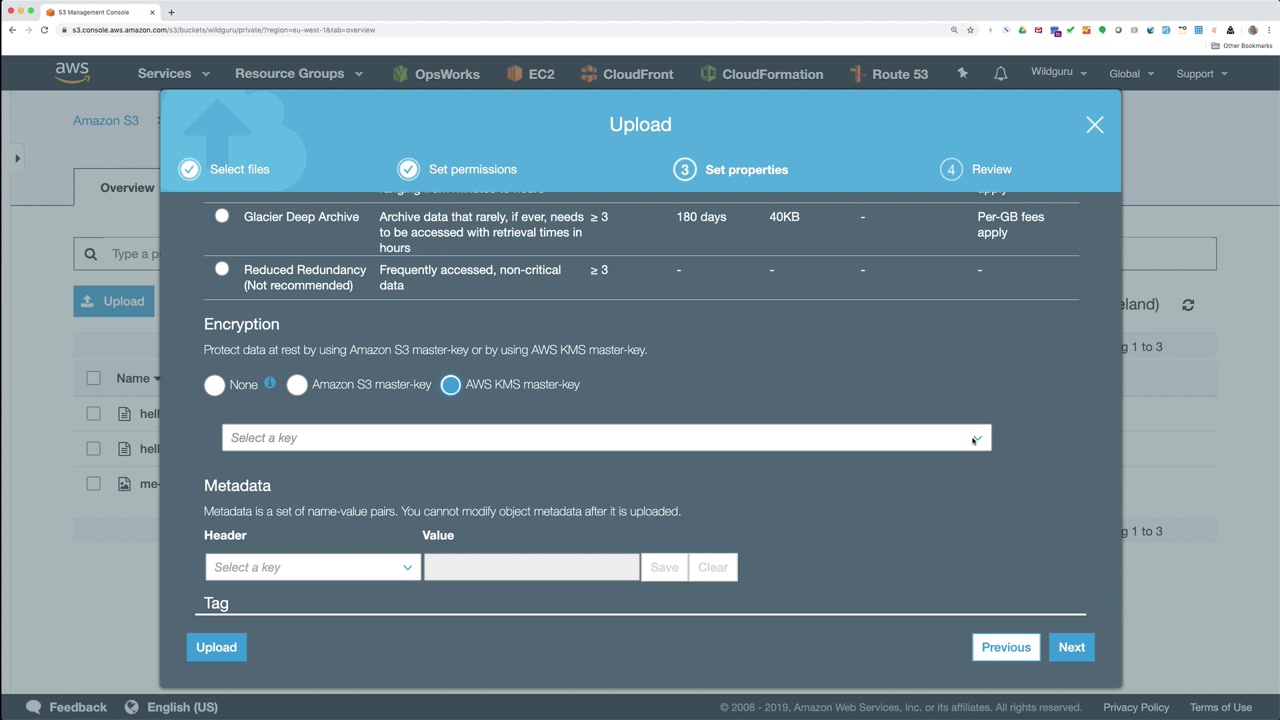Go forward in browser history
Screen dimensions: 1280x720
coord(28,30)
